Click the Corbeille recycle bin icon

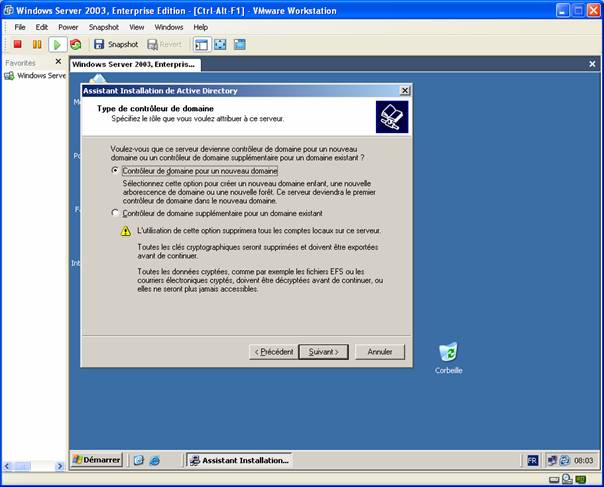[x=448, y=358]
